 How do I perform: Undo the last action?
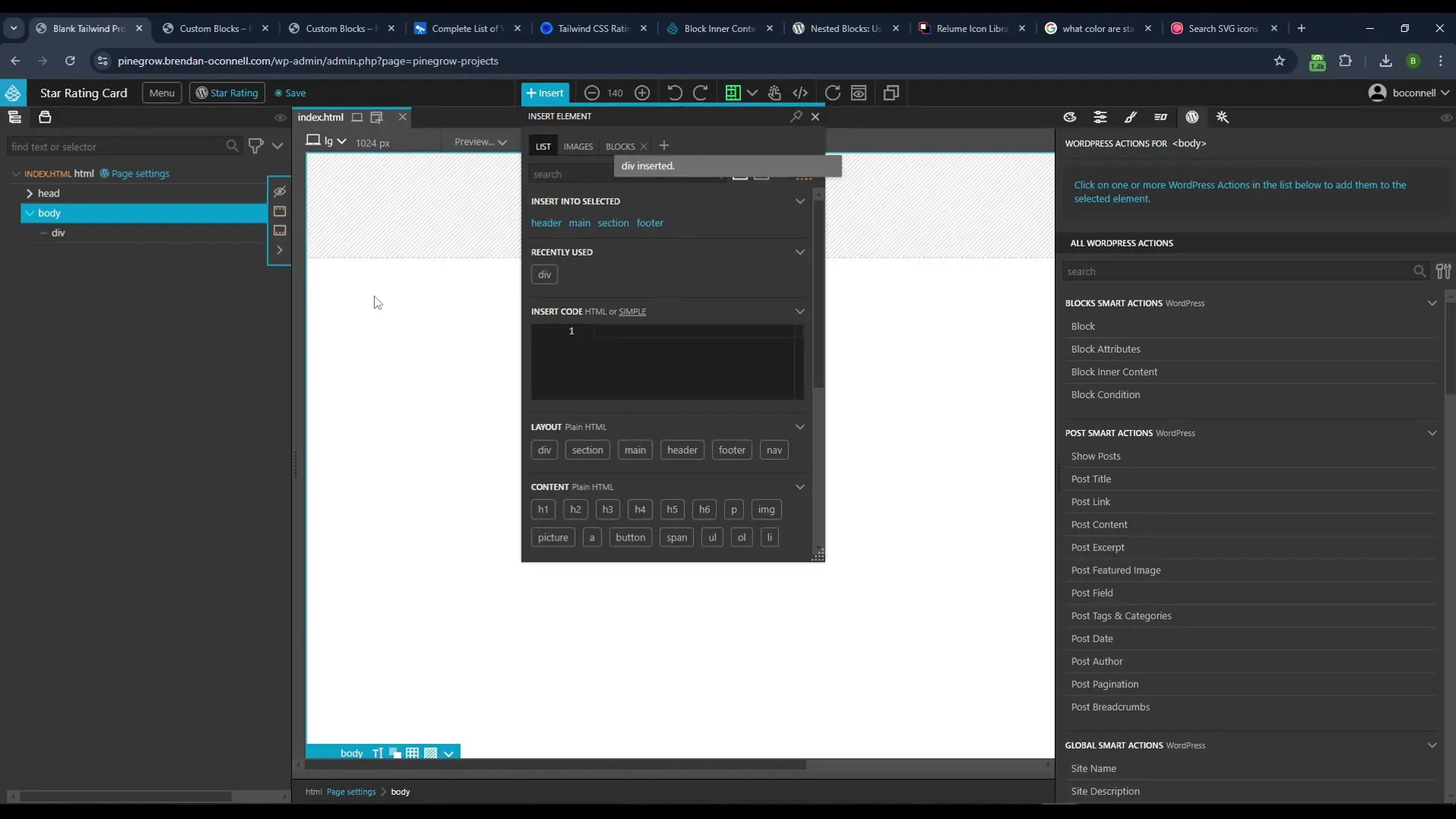[x=674, y=93]
